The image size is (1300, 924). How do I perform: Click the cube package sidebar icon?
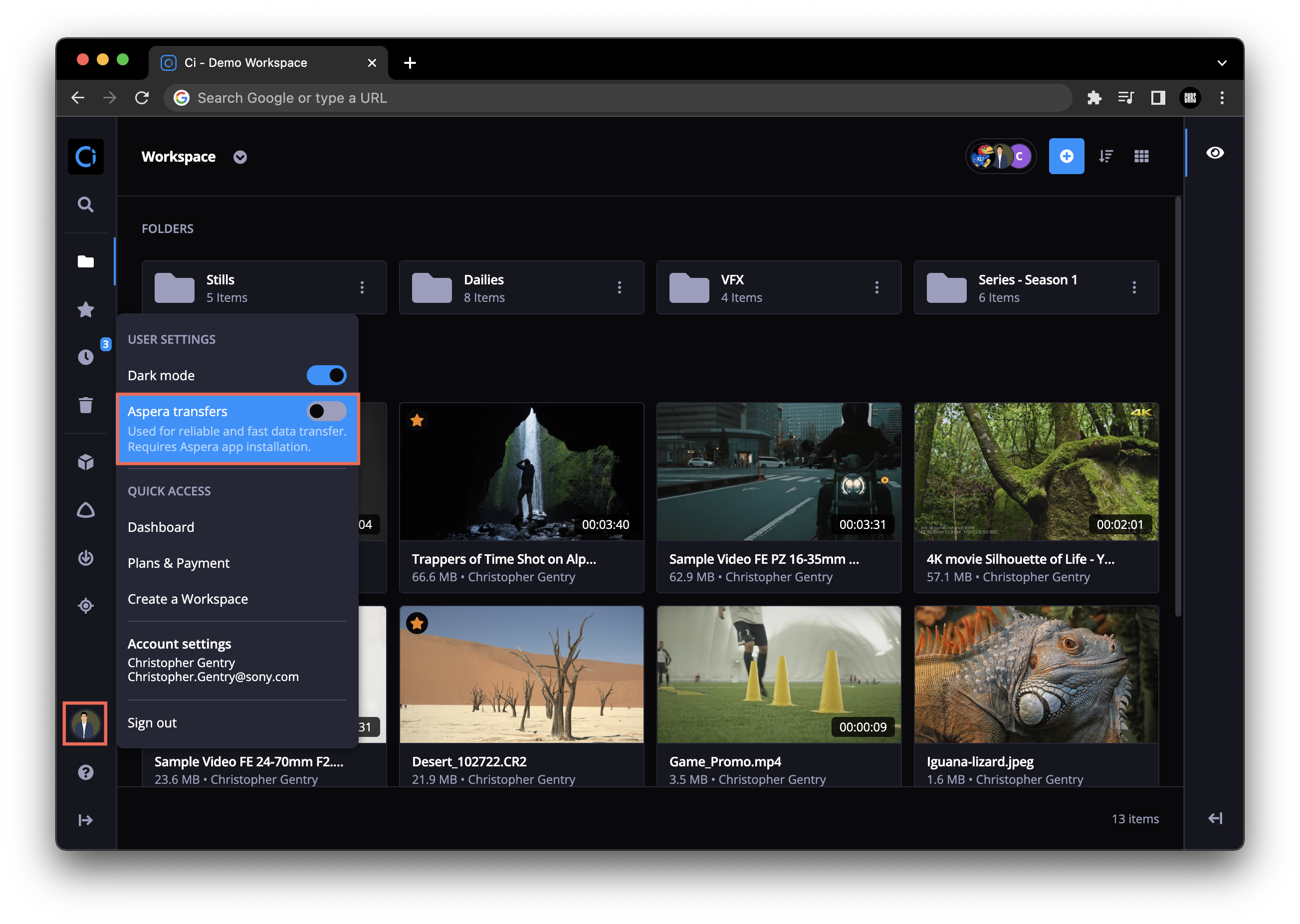86,462
